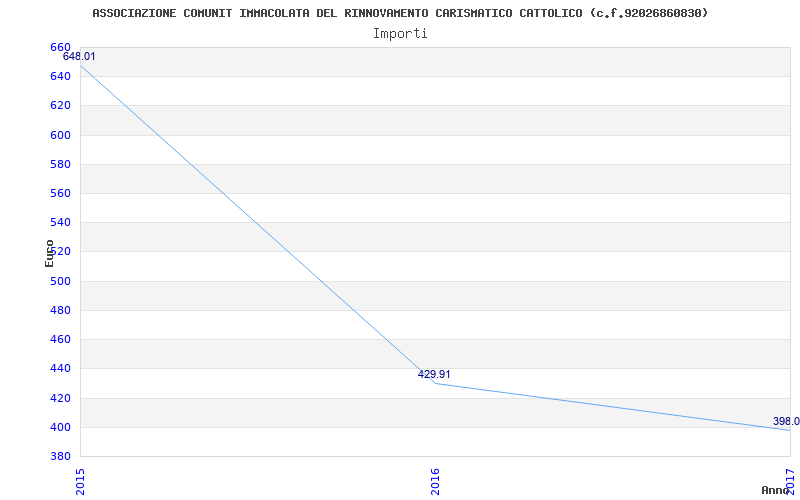This screenshot has width=800, height=500.
Task: Click the 620 y-axis tick label
Action: click(60, 106)
